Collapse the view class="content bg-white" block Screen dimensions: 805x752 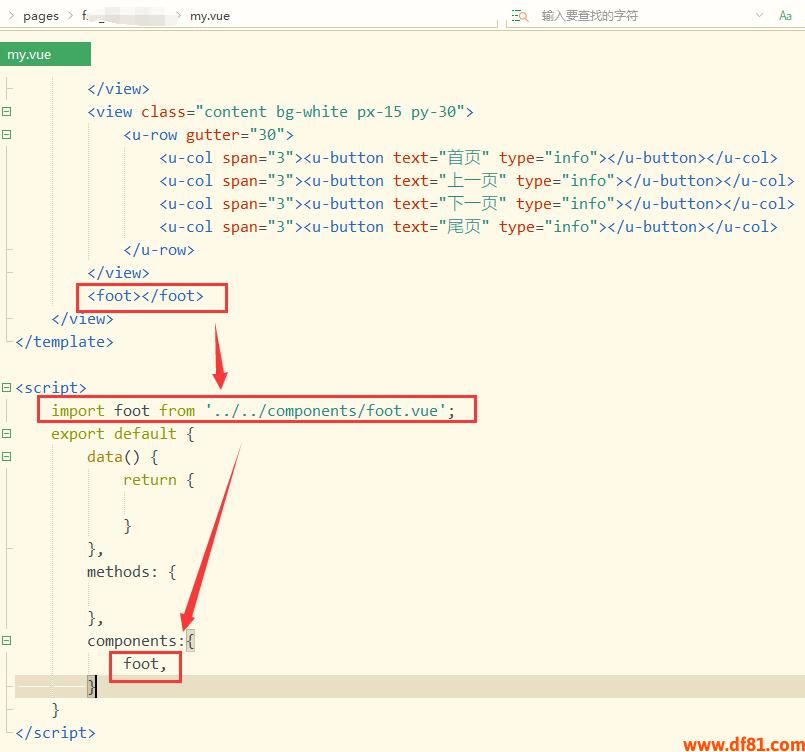[6, 111]
